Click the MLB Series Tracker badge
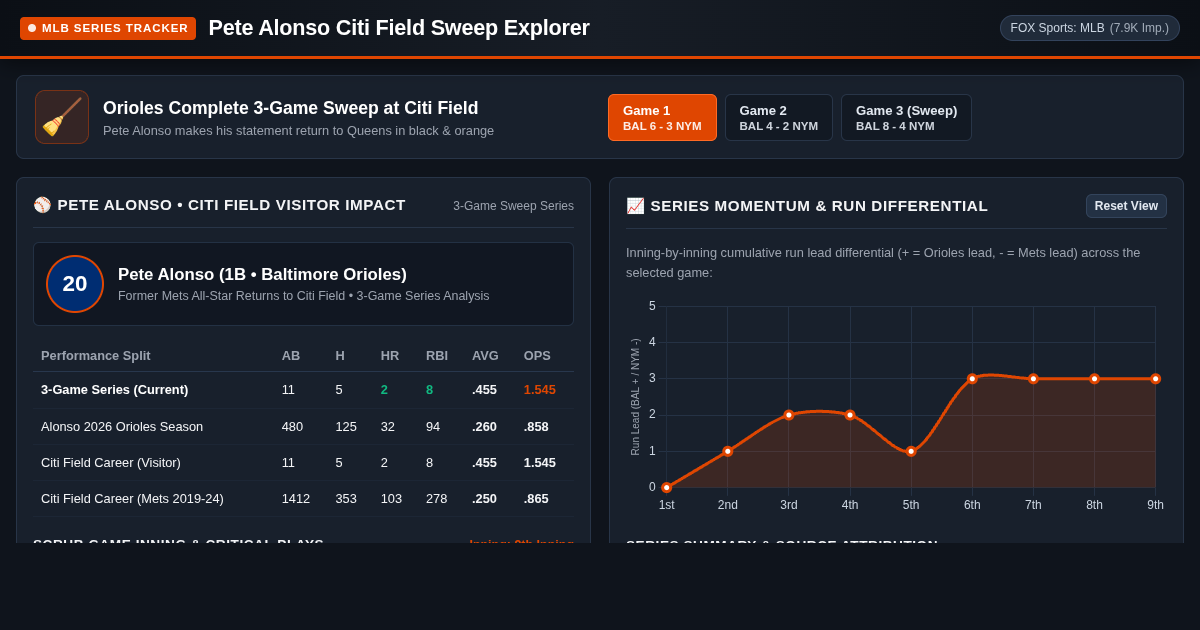 tap(108, 28)
